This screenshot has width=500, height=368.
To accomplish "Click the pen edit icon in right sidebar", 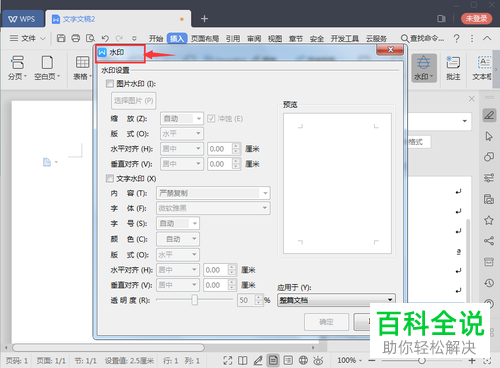I will pyautogui.click(x=489, y=116).
